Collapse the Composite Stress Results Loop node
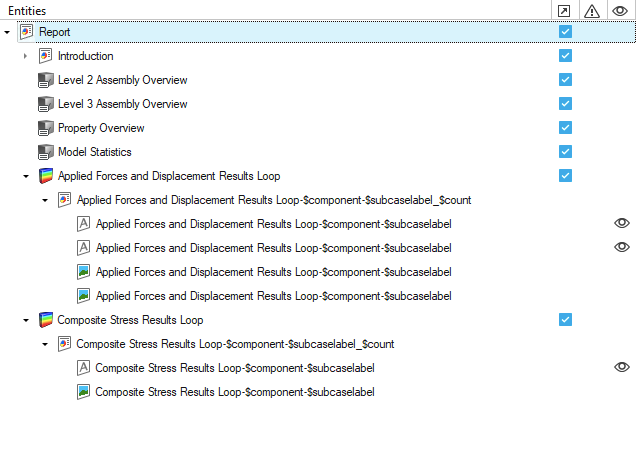This screenshot has height=450, width=637. click(26, 320)
